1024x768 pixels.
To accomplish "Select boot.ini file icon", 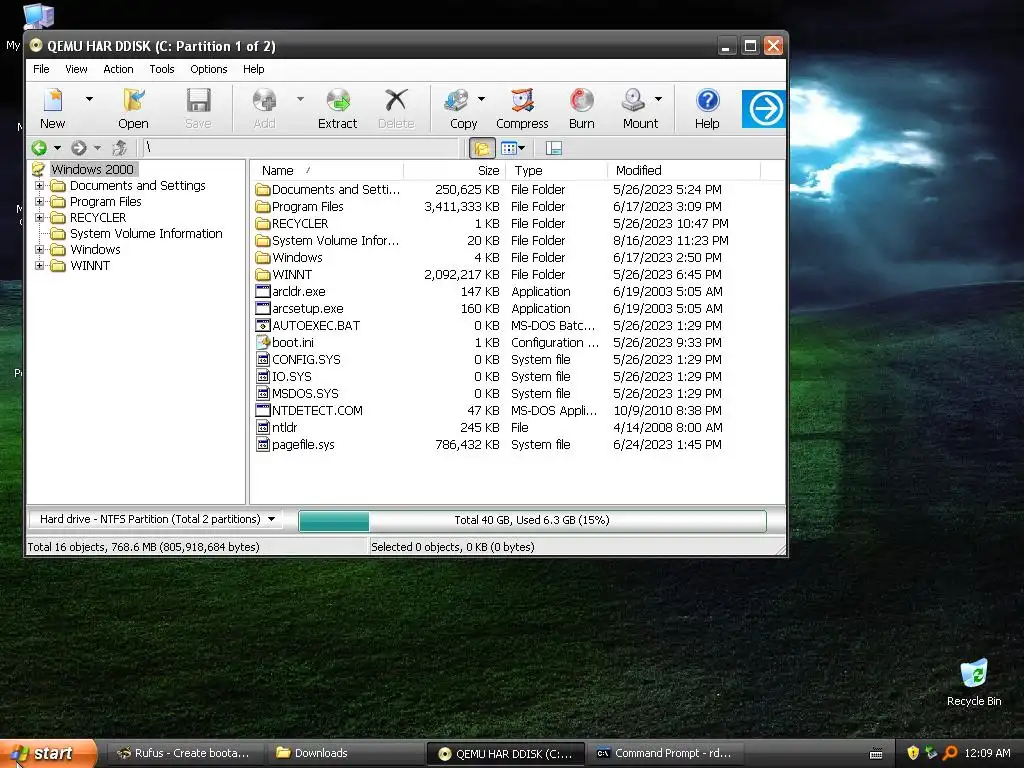I will coord(263,343).
